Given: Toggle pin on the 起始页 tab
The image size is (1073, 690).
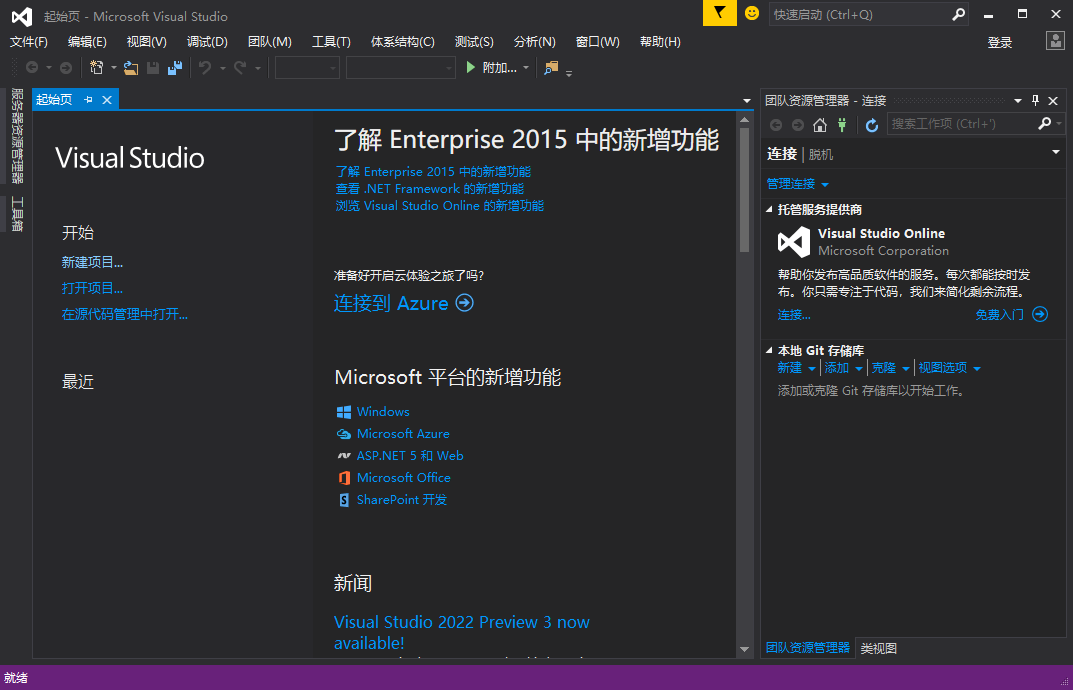Looking at the screenshot, I should (x=88, y=100).
